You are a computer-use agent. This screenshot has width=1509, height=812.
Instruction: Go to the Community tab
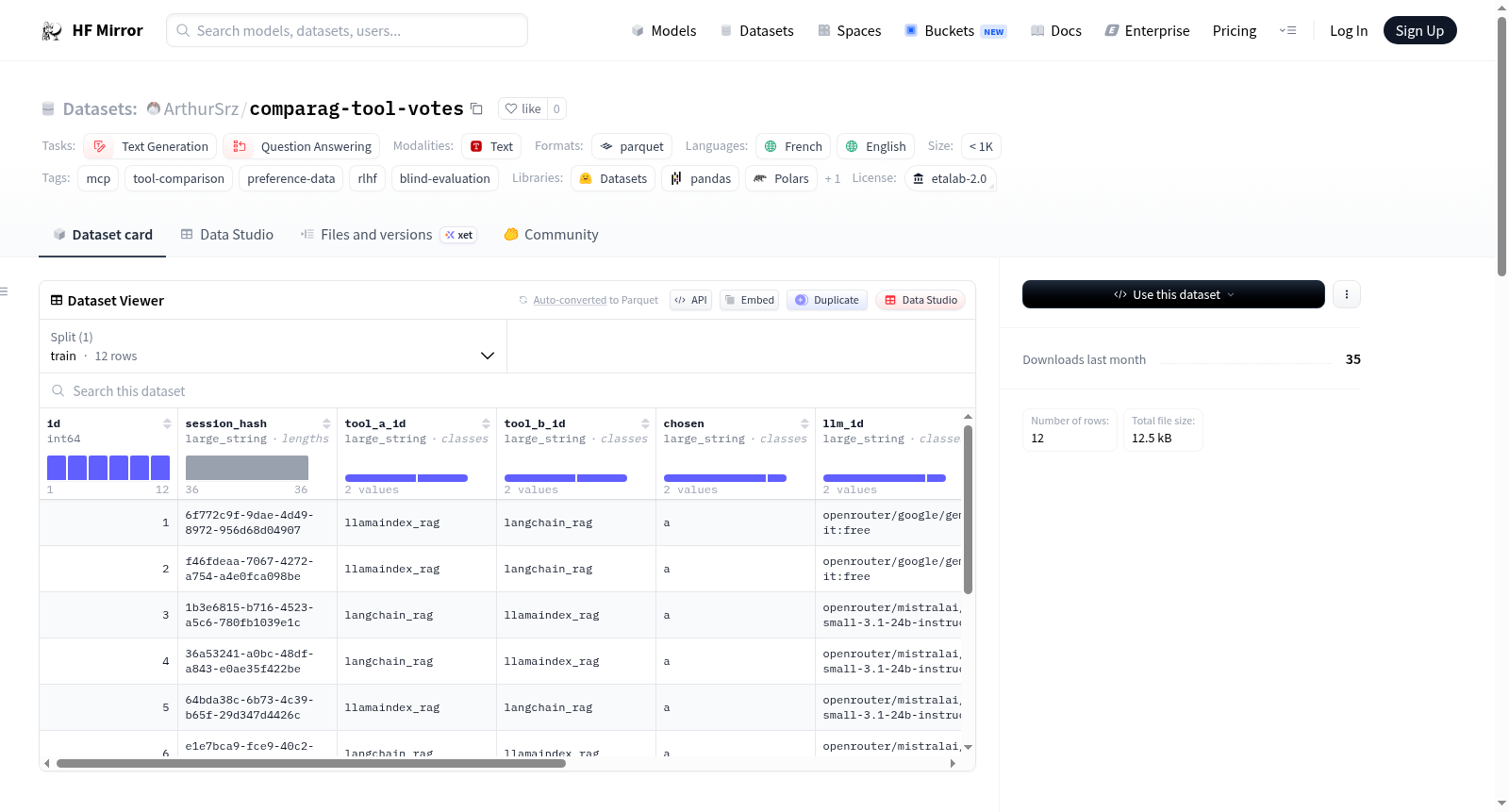click(x=551, y=235)
